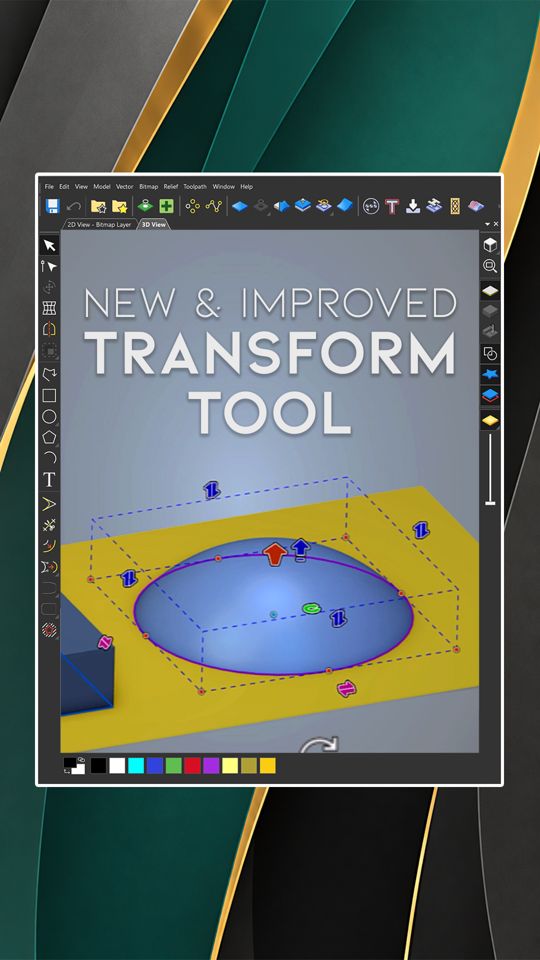Image resolution: width=540 pixels, height=960 pixels.
Task: Toggle the overlapping shapes vector visibility button
Action: [490, 353]
